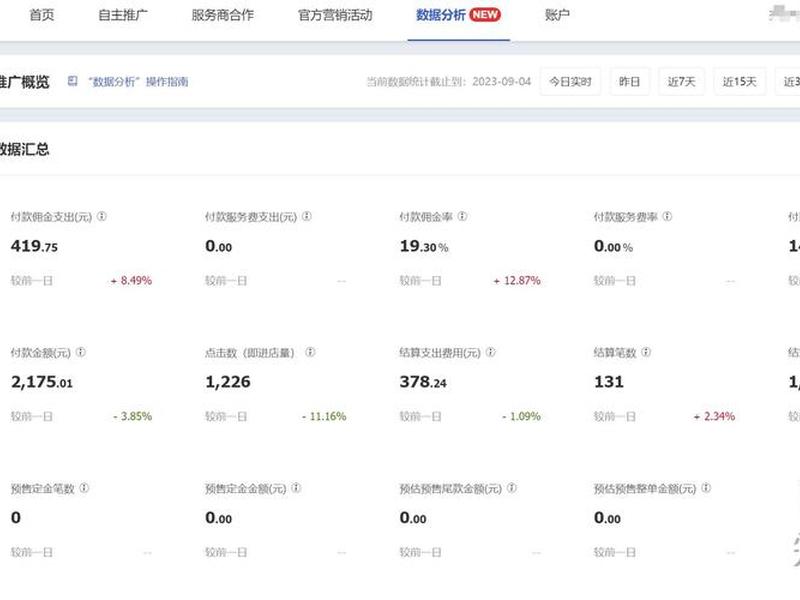Click info icon next to 付款金额(元)
Image resolution: width=800 pixels, height=600 pixels.
coord(81,352)
